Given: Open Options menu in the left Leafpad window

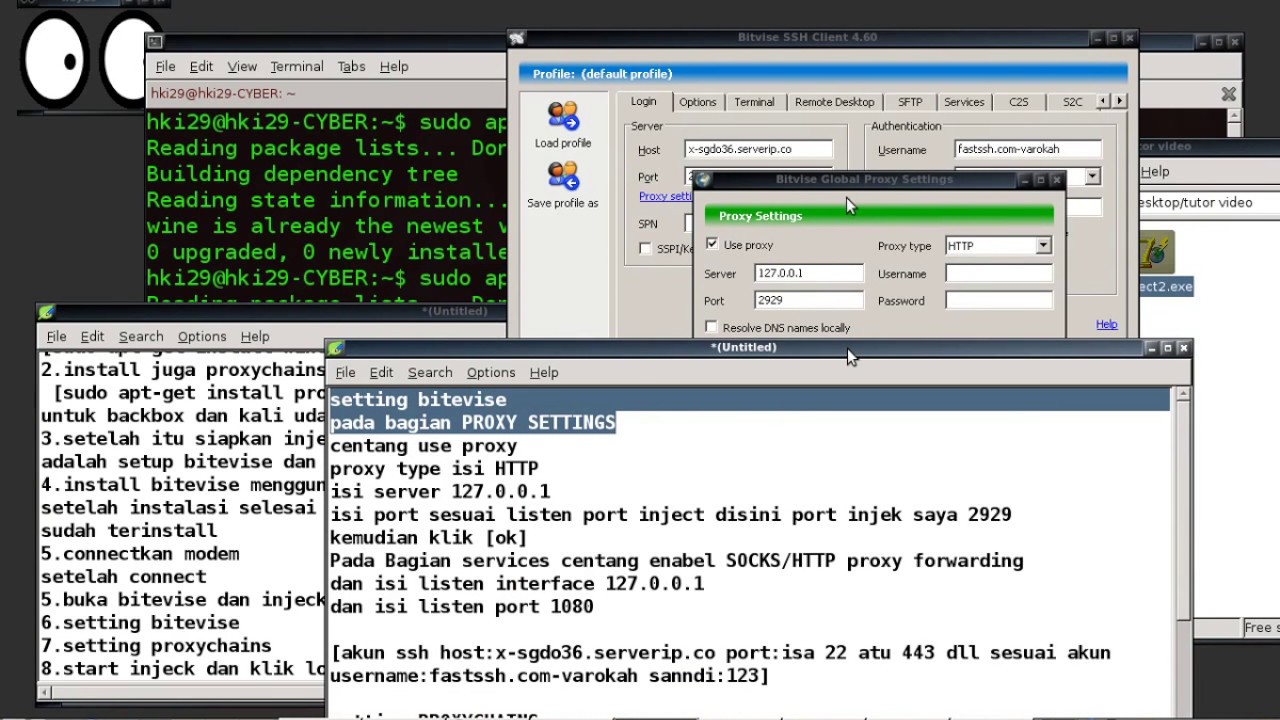Looking at the screenshot, I should point(202,336).
